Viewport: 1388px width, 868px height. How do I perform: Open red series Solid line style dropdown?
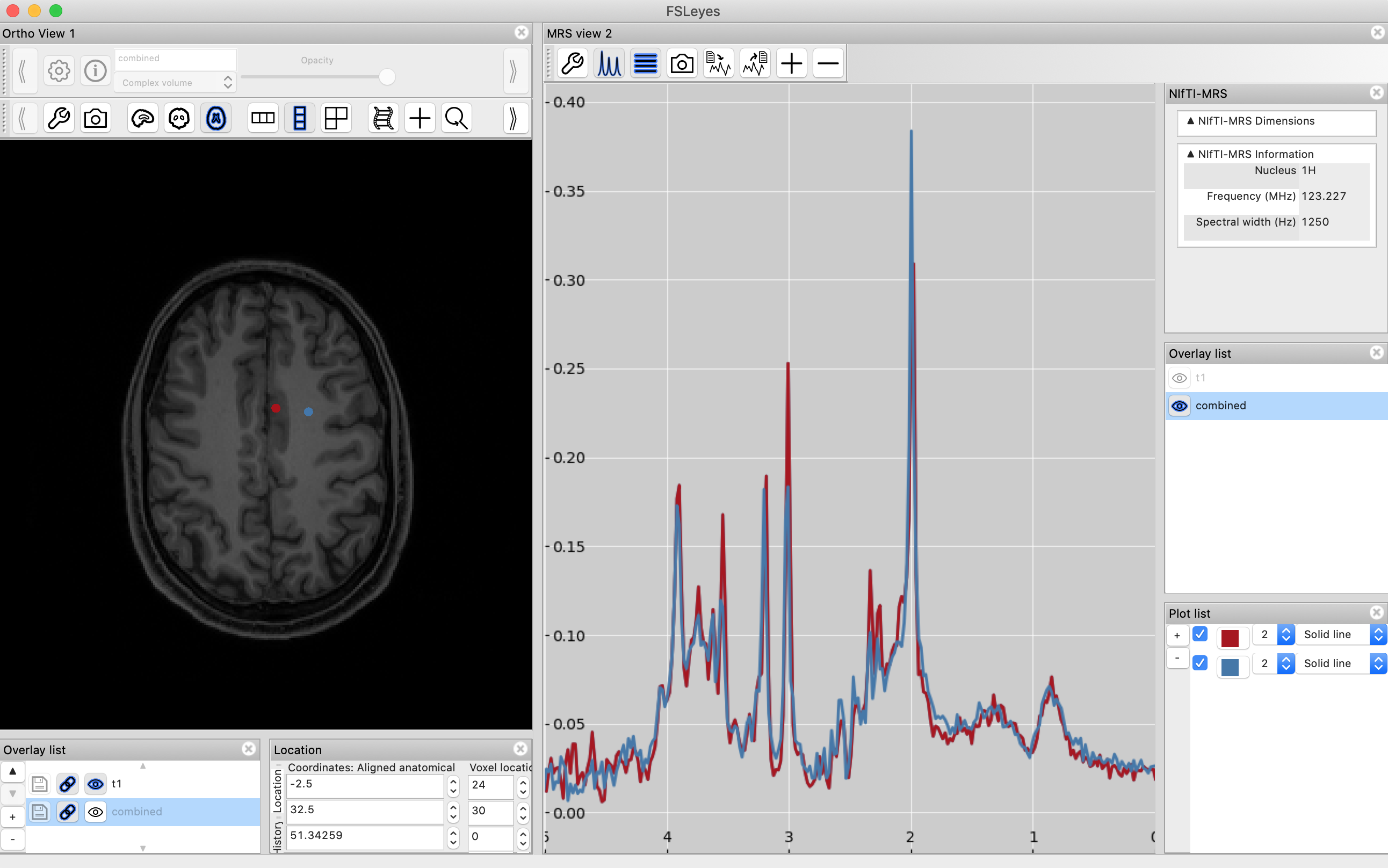click(x=1341, y=634)
